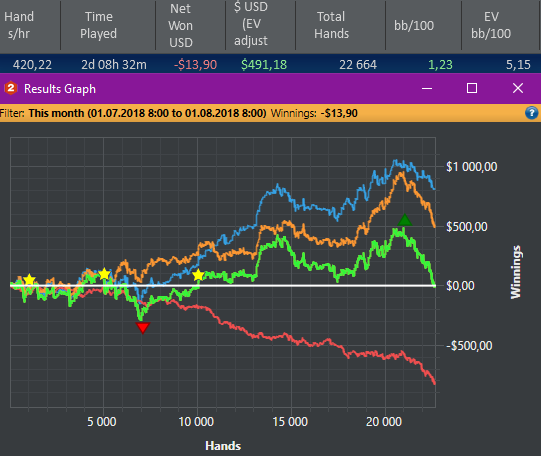Select the summary row showing 22 664 hands
541x456 pixels.
270,64
